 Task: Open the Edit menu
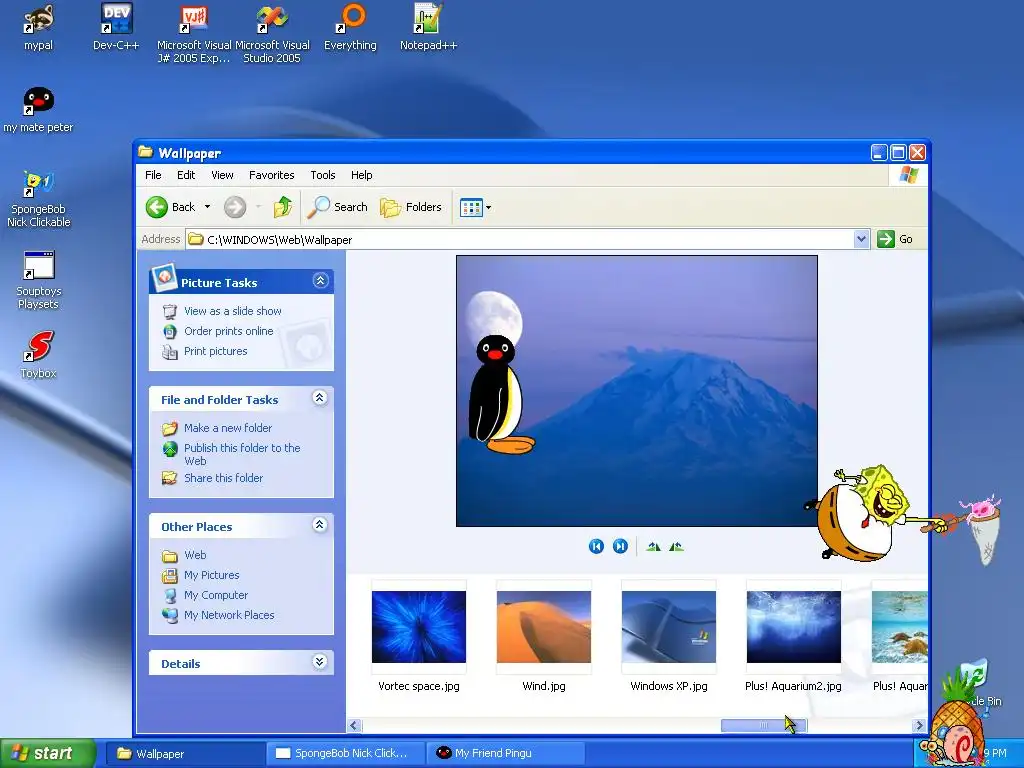click(x=186, y=175)
